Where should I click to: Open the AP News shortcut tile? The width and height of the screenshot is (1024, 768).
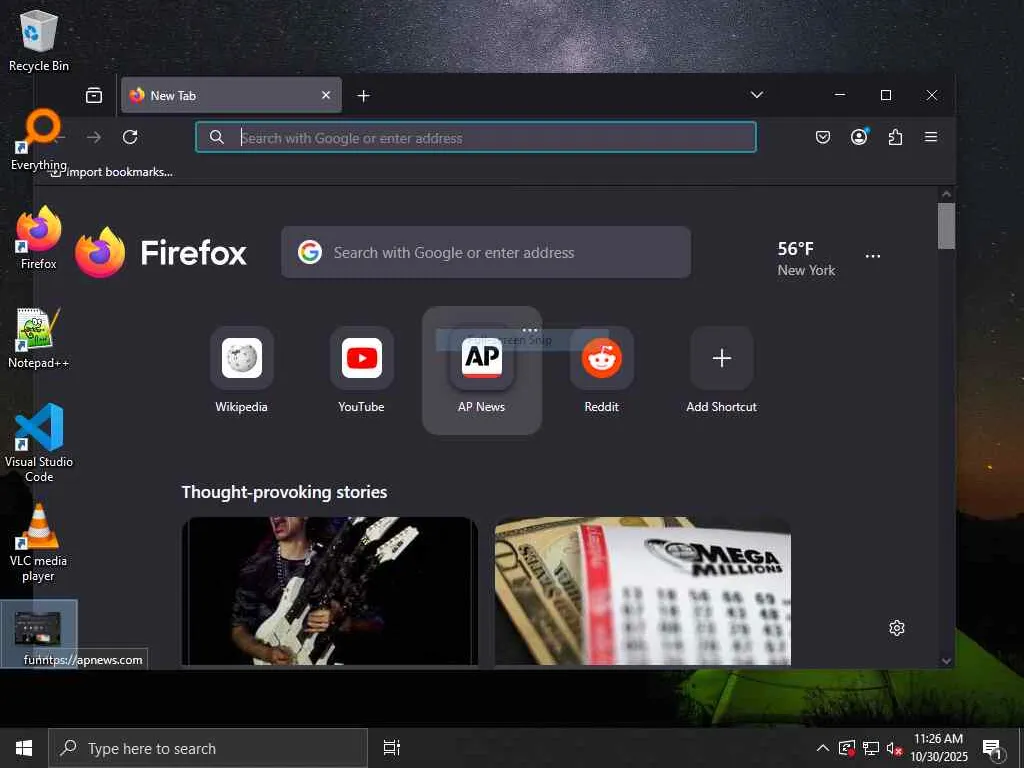tap(481, 371)
